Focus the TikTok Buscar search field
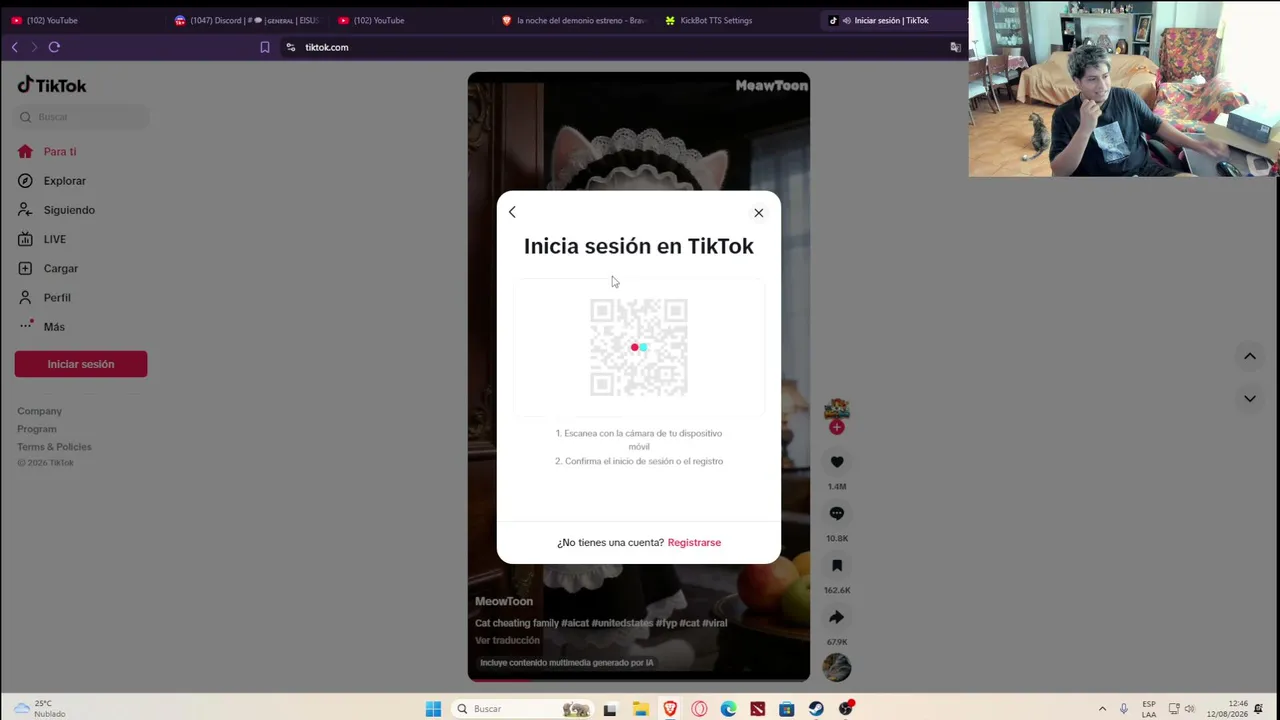Screen dimensions: 1280x720 (x=83, y=117)
